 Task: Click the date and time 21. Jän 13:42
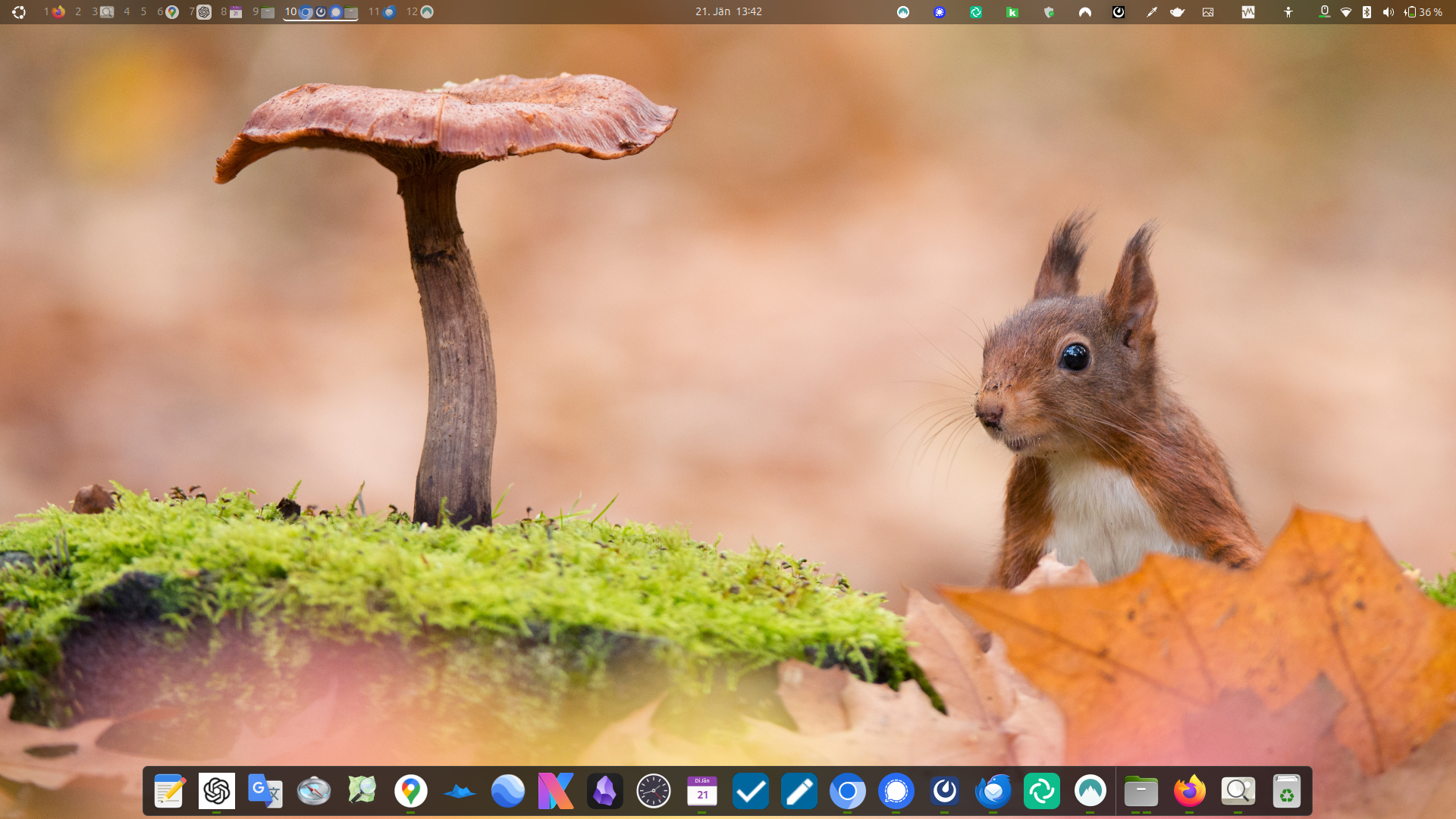[728, 12]
